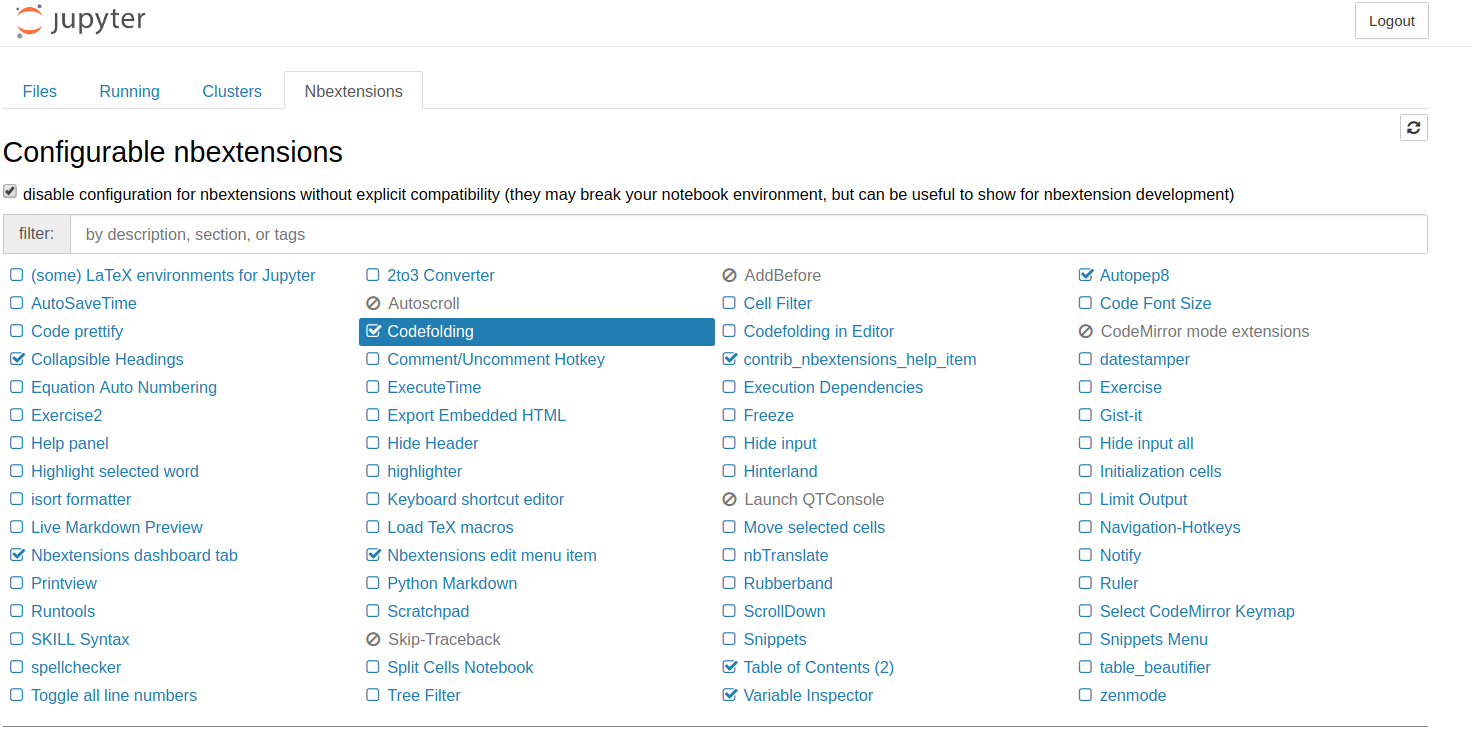Open the Python Markdown extension link
The height and width of the screenshot is (744, 1472).
pos(452,583)
